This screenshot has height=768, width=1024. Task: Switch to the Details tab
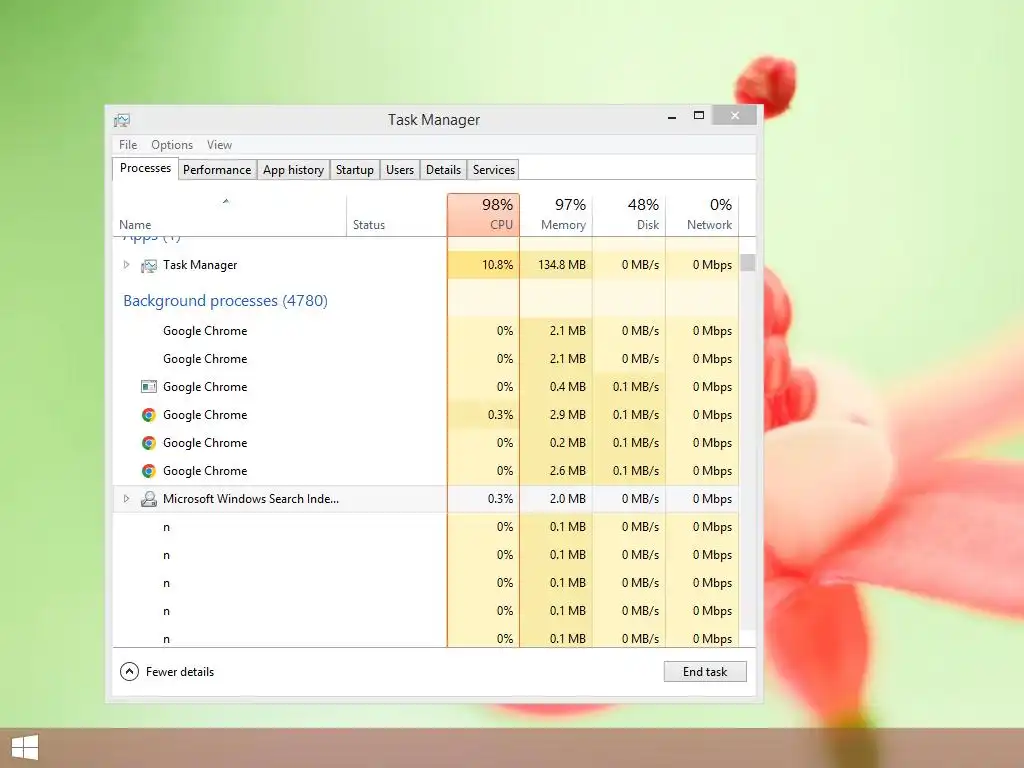coord(443,170)
